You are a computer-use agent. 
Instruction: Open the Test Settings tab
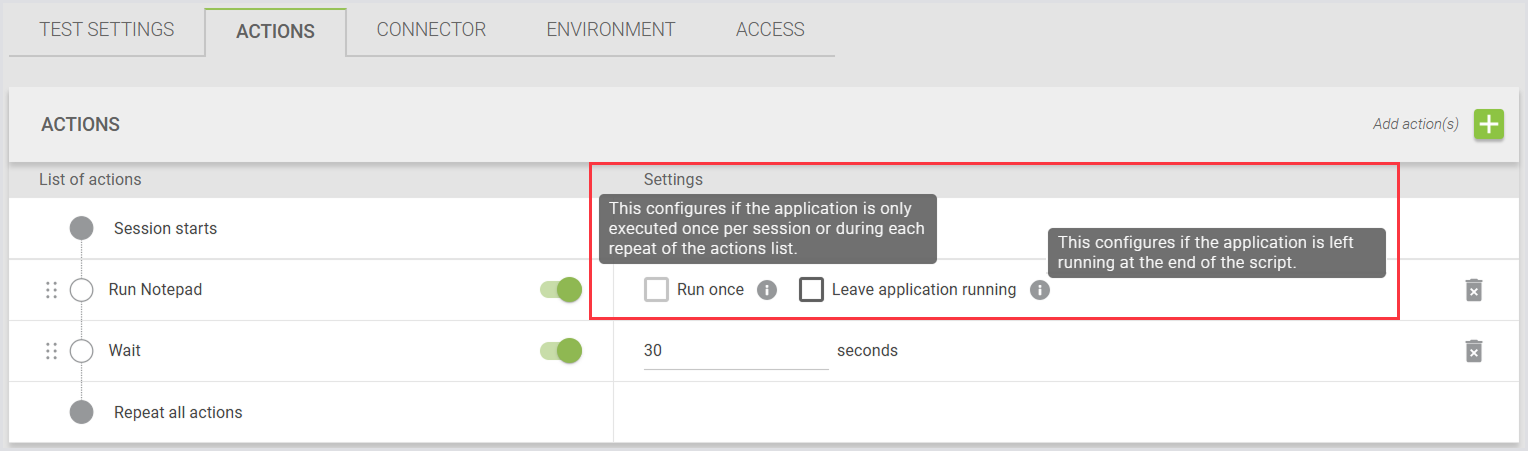click(107, 29)
